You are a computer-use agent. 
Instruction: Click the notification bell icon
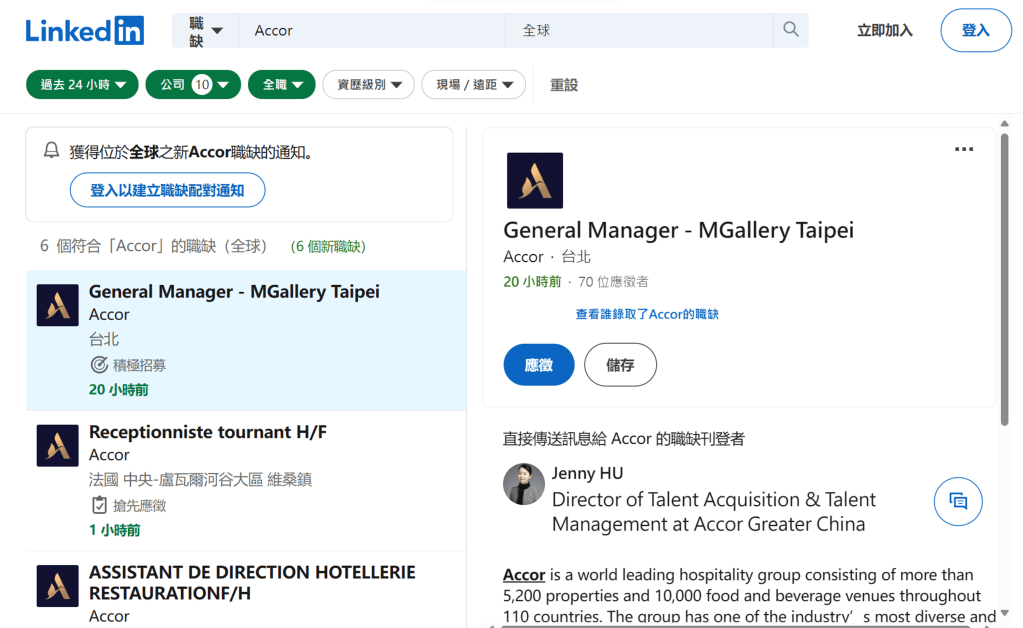tap(52, 151)
